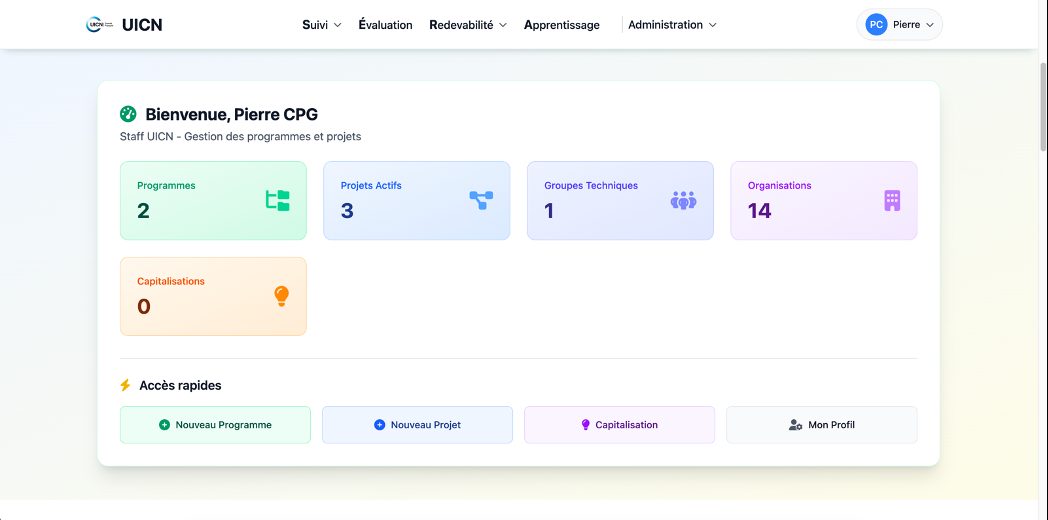
Task: Open the Groupes Techniques card label
Action: click(x=591, y=185)
